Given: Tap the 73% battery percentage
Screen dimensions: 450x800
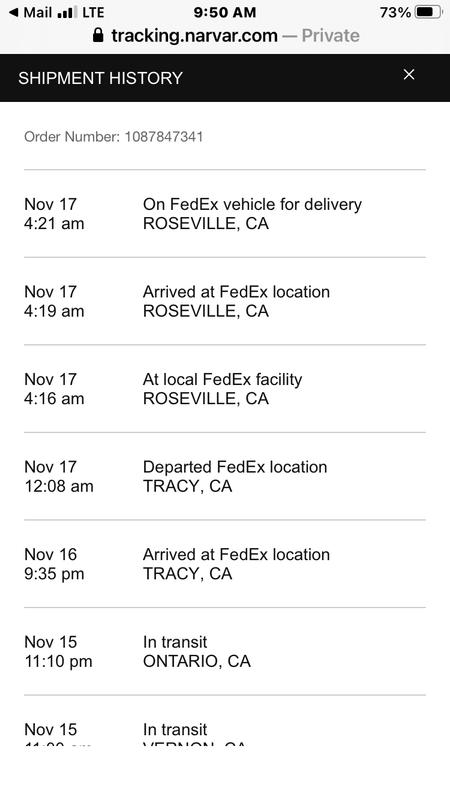Looking at the screenshot, I should click(x=395, y=12).
